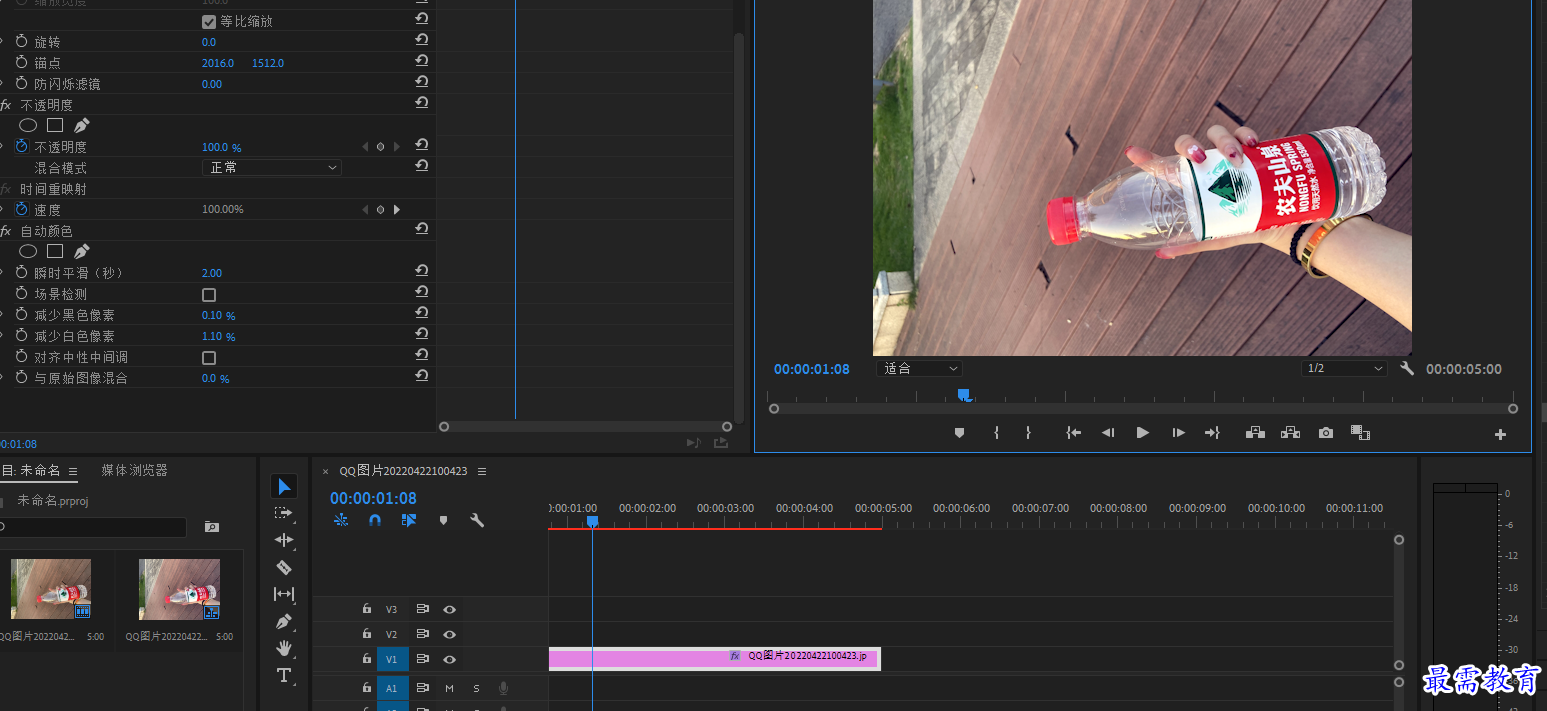
Task: Click the pen mask tool under 不透明度
Action: coord(82,125)
